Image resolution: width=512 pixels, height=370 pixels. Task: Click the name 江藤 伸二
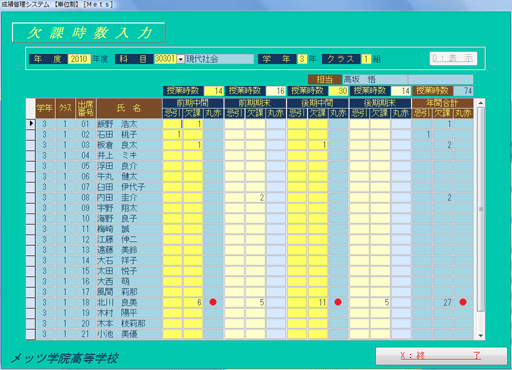tap(117, 239)
